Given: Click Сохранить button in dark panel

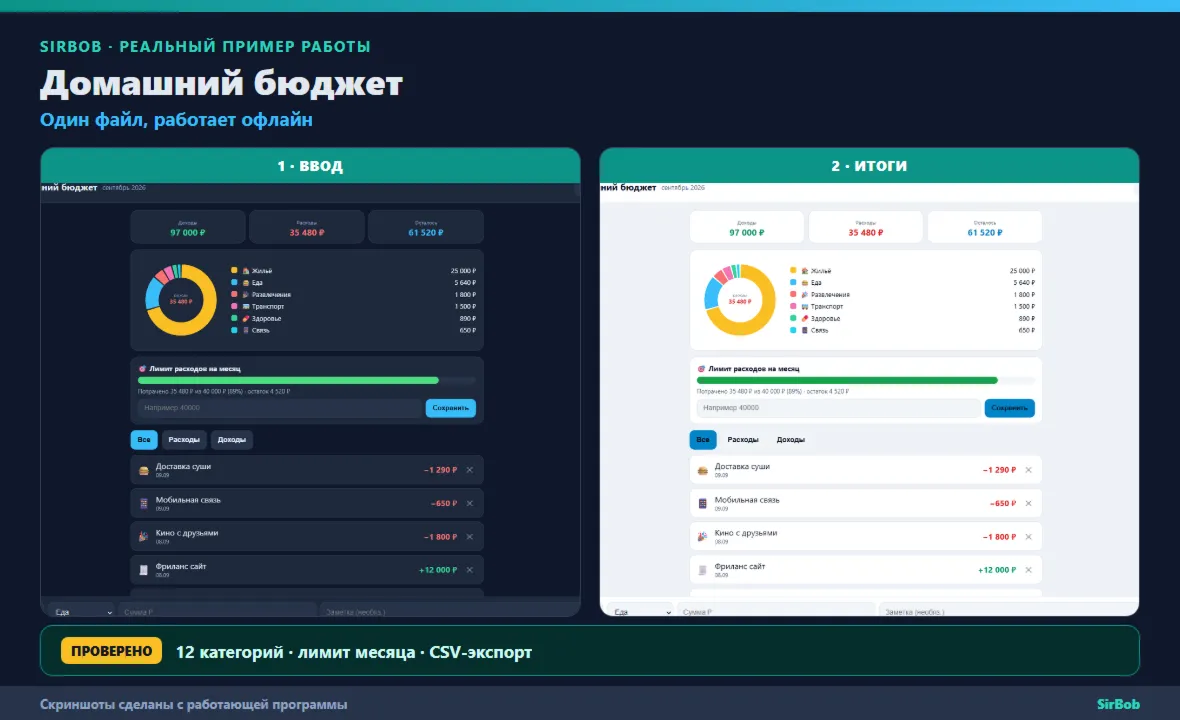Looking at the screenshot, I should point(451,408).
